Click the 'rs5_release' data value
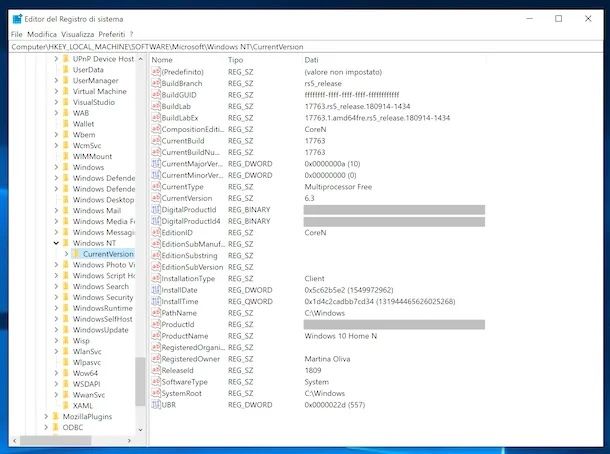The height and width of the screenshot is (454, 610). click(x=323, y=83)
